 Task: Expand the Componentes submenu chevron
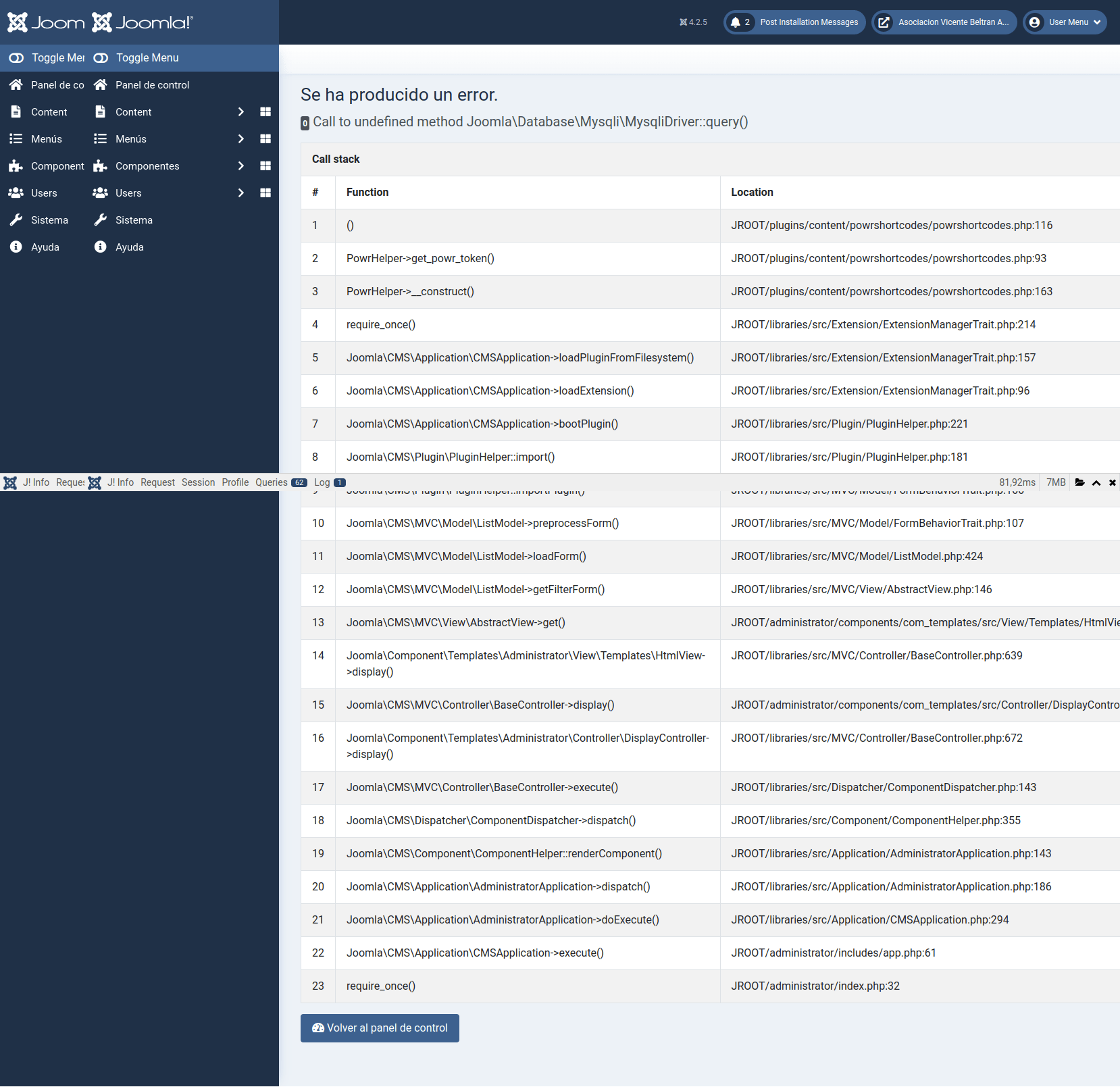tap(240, 166)
